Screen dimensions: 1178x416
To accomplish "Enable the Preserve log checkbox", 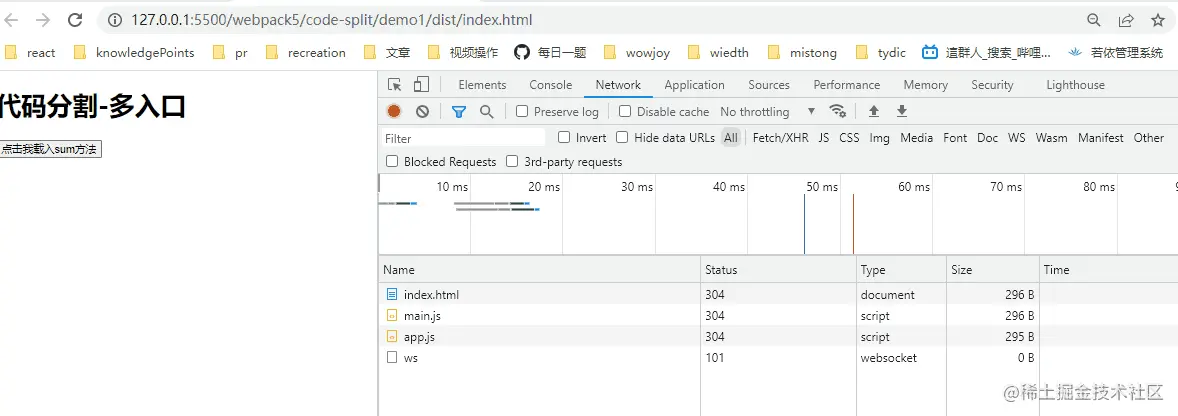I will 522,112.
